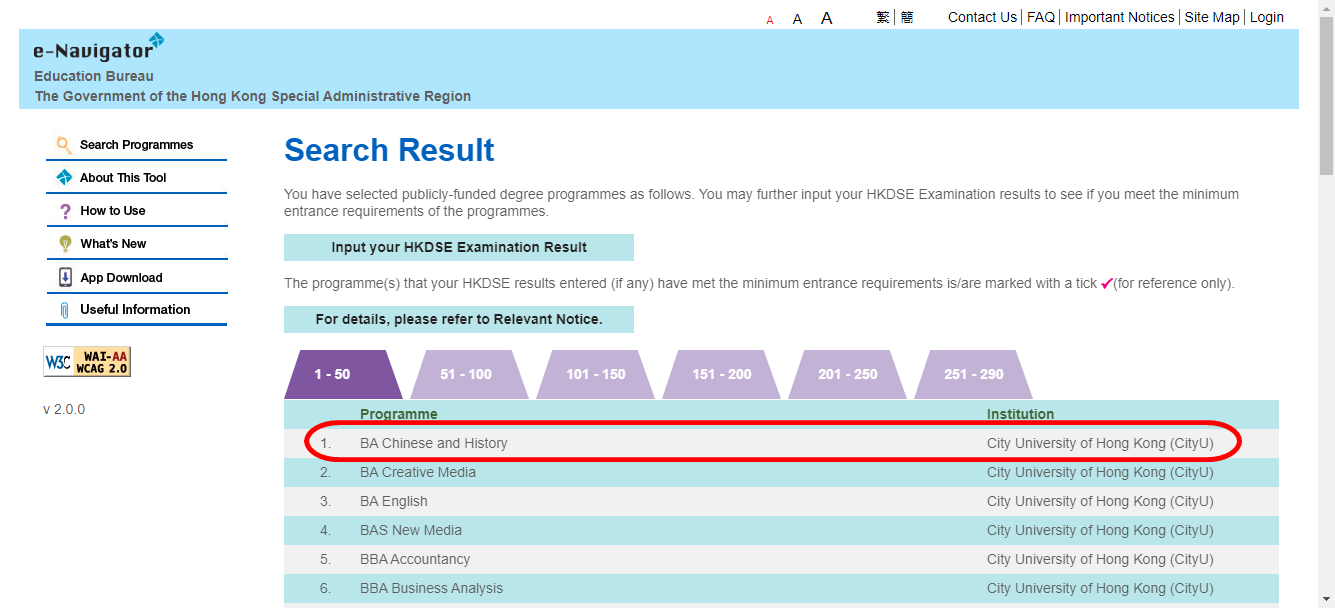
Task: Switch to the 151 - 200 results tab
Action: point(721,375)
